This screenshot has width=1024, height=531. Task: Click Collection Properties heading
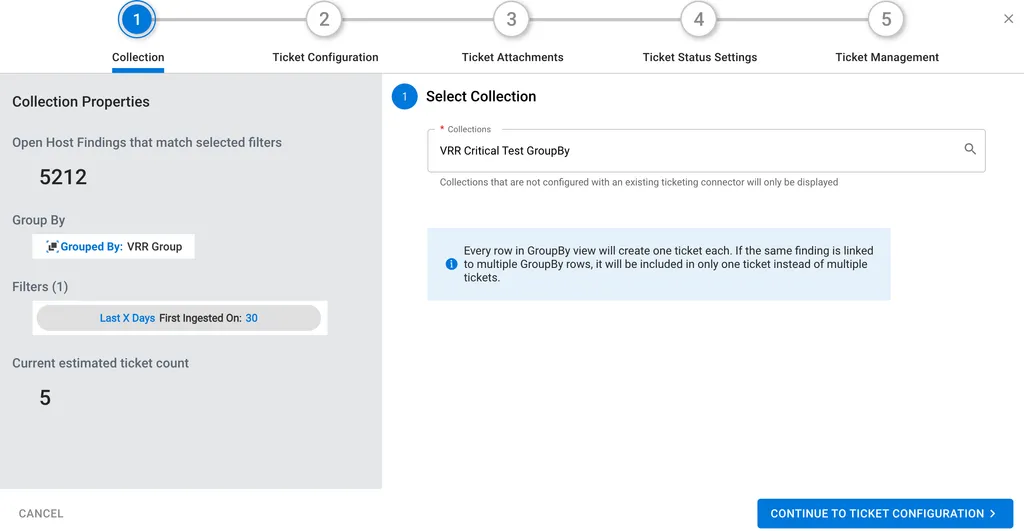click(81, 102)
